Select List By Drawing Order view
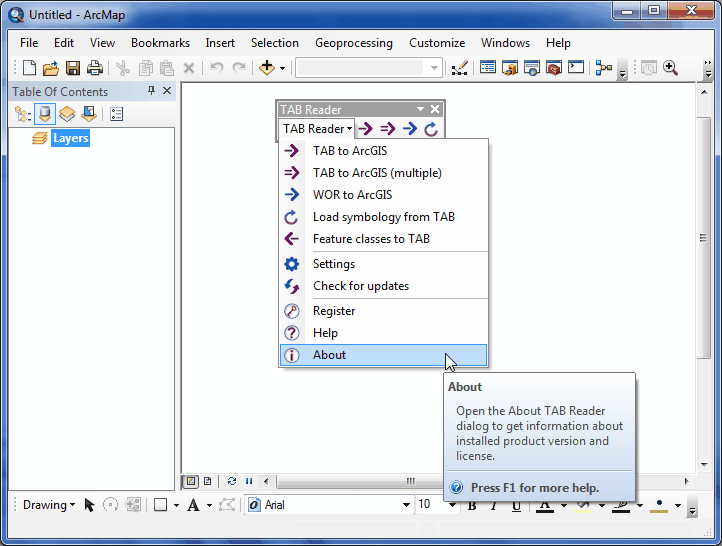The width and height of the screenshot is (722, 546). [22, 114]
